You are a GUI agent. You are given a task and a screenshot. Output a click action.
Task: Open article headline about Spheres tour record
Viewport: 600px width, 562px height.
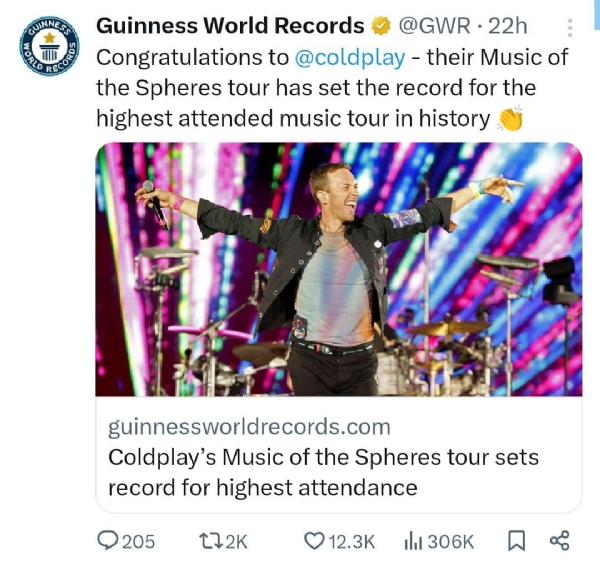[x=323, y=472]
